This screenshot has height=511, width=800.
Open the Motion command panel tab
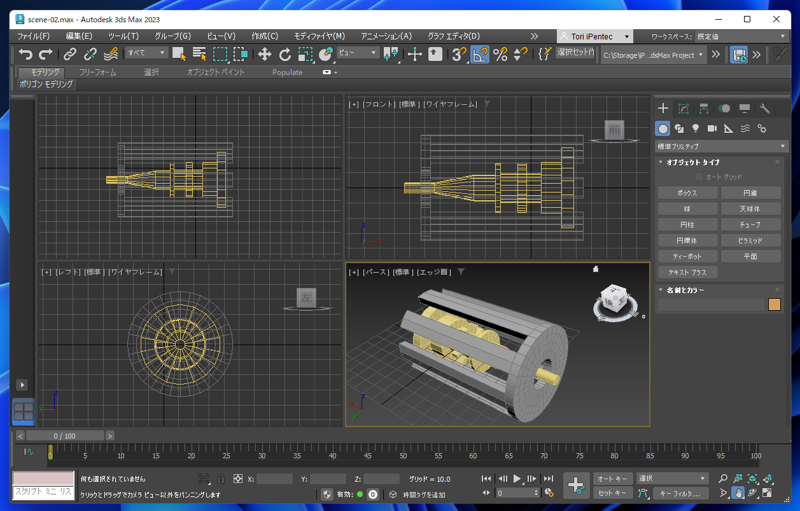(724, 108)
